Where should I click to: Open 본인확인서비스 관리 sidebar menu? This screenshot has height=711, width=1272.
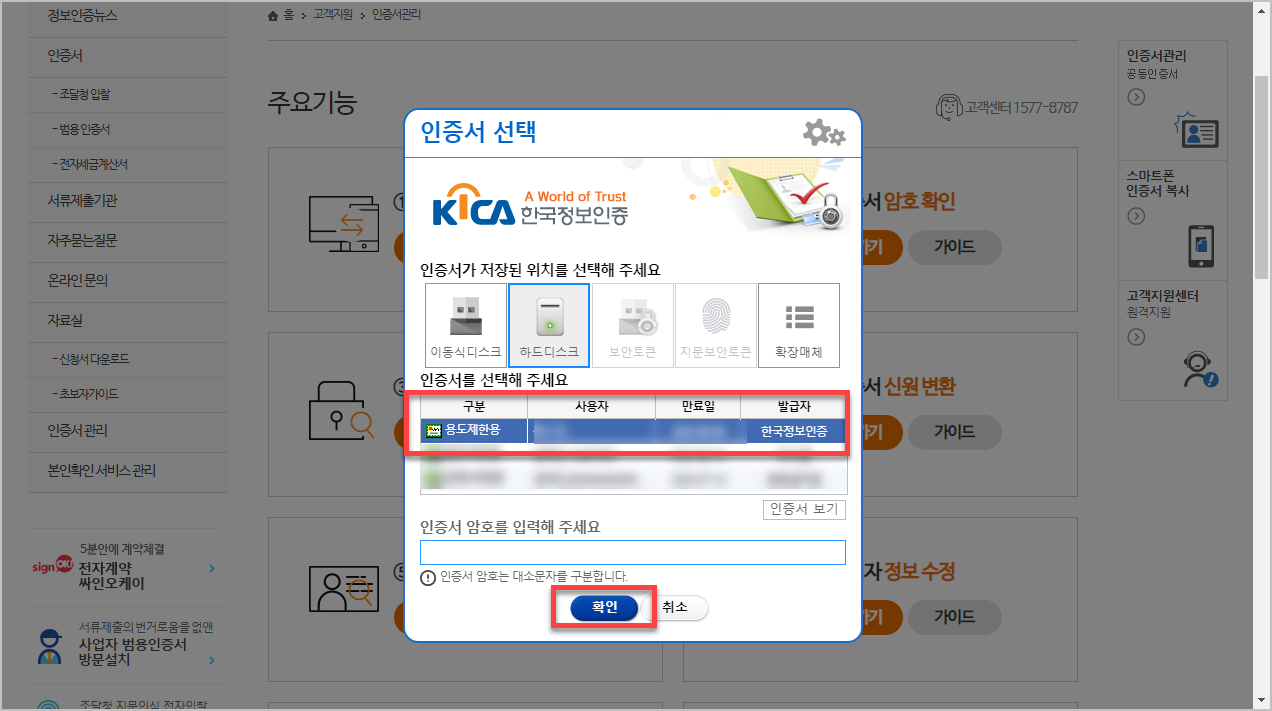101,471
